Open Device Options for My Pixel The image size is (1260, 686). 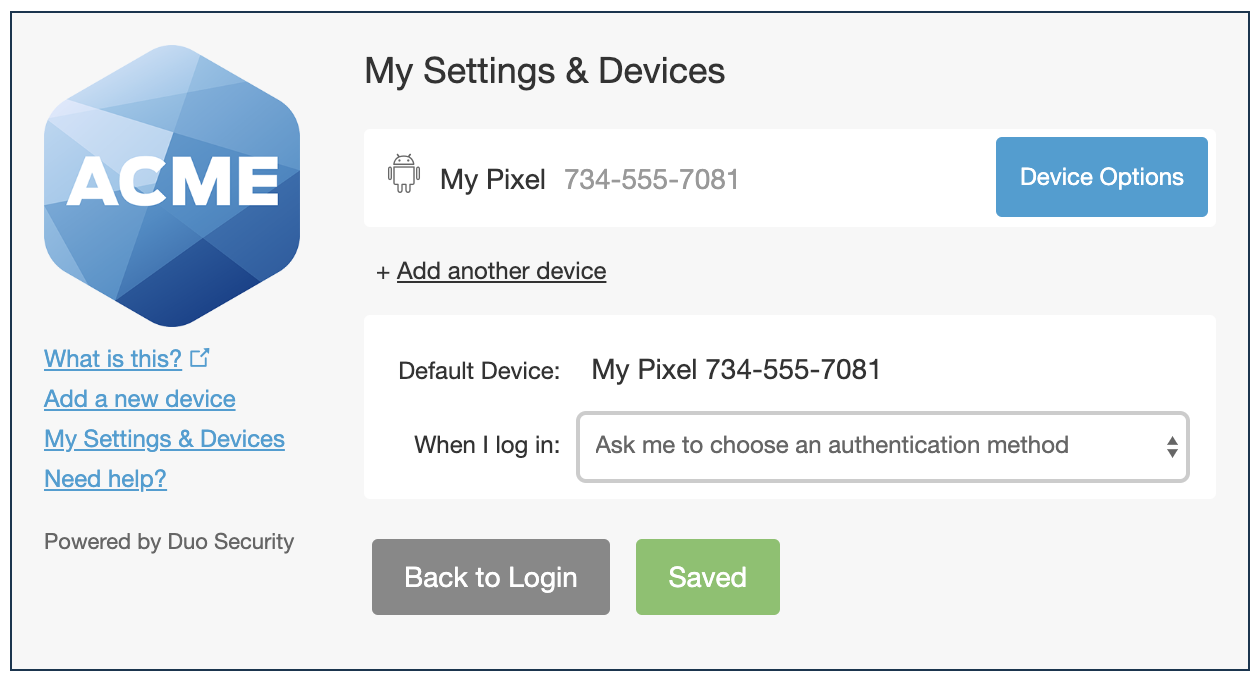(x=1101, y=176)
